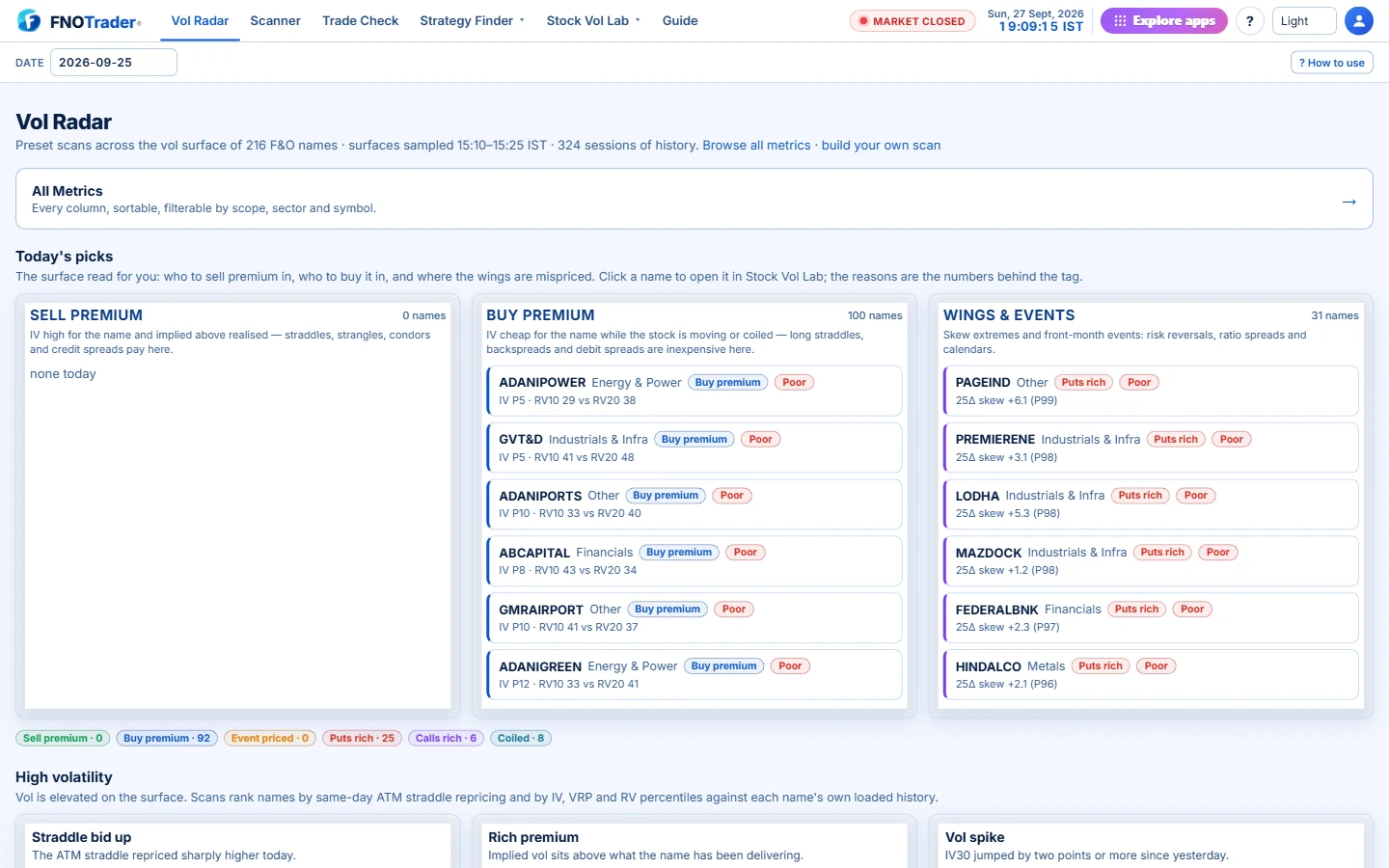The width and height of the screenshot is (1389, 868).
Task: Open the LODHA Puts rich pick
Action: click(x=1151, y=504)
